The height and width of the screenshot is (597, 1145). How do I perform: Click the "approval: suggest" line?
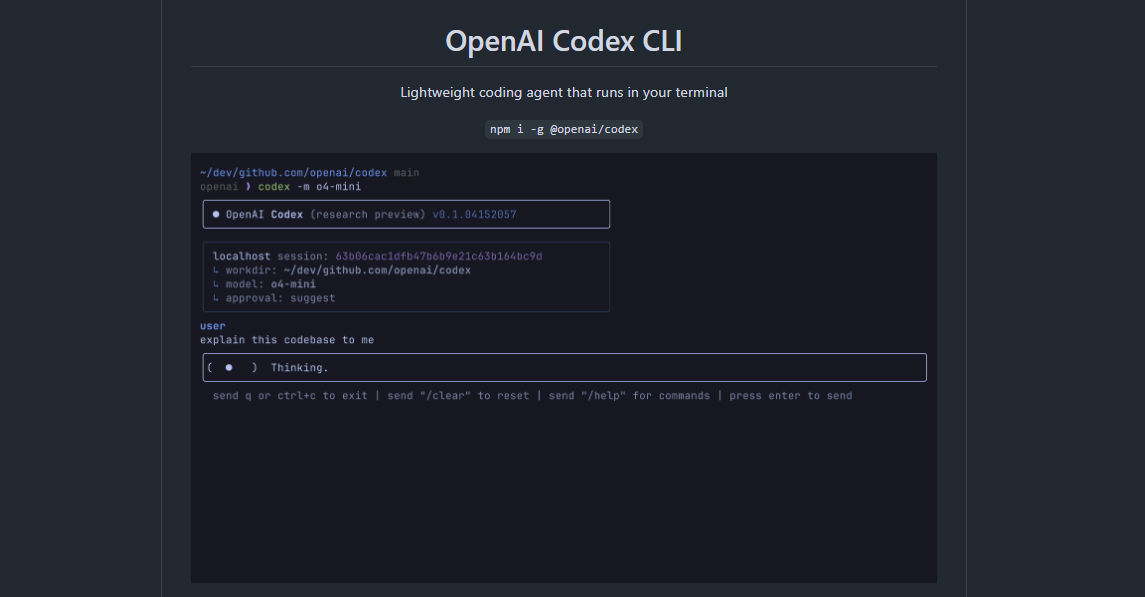[274, 298]
